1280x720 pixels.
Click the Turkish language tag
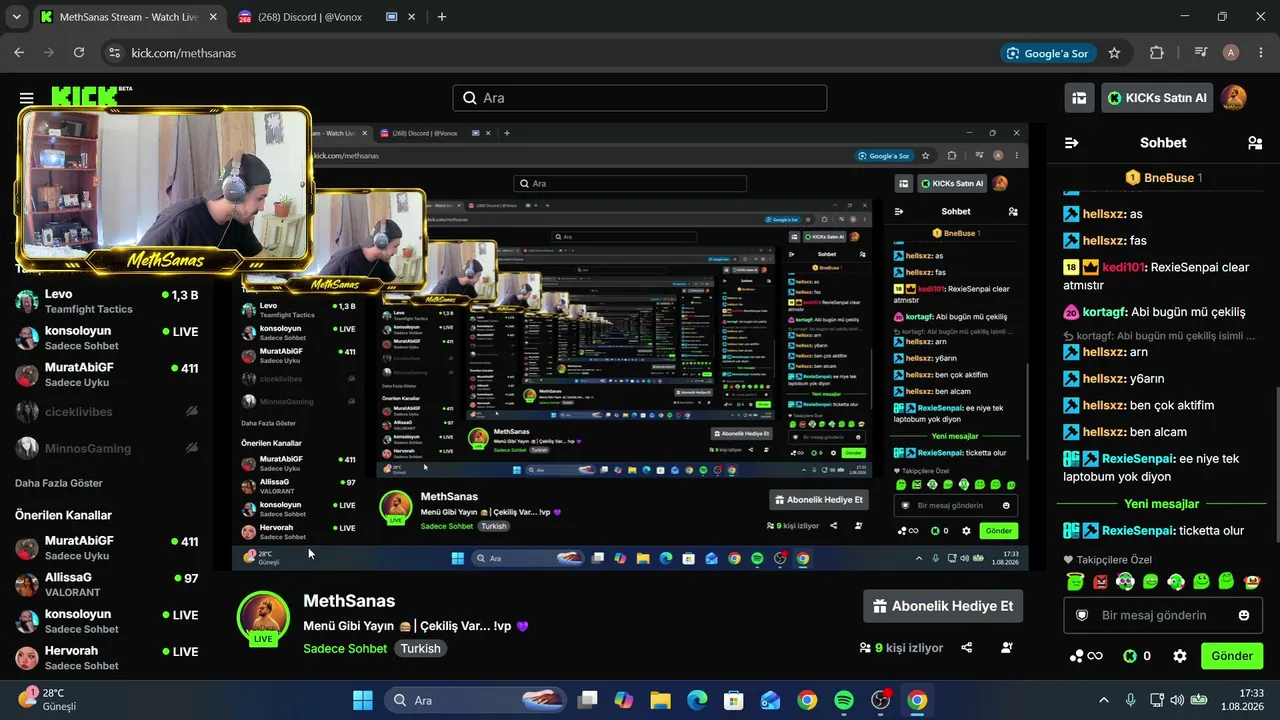[x=421, y=648]
